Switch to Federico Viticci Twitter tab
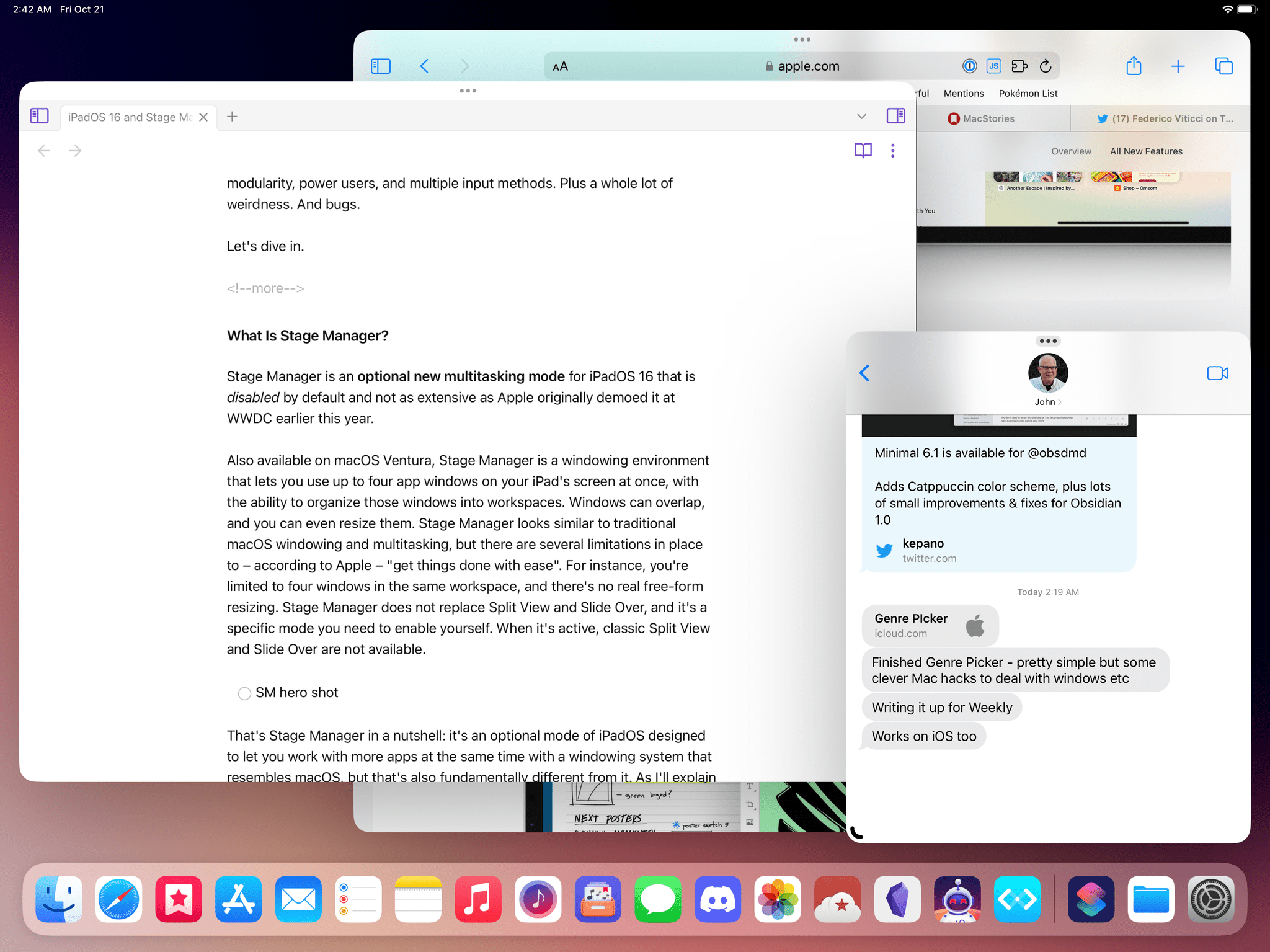This screenshot has width=1270, height=952. pyautogui.click(x=1165, y=118)
